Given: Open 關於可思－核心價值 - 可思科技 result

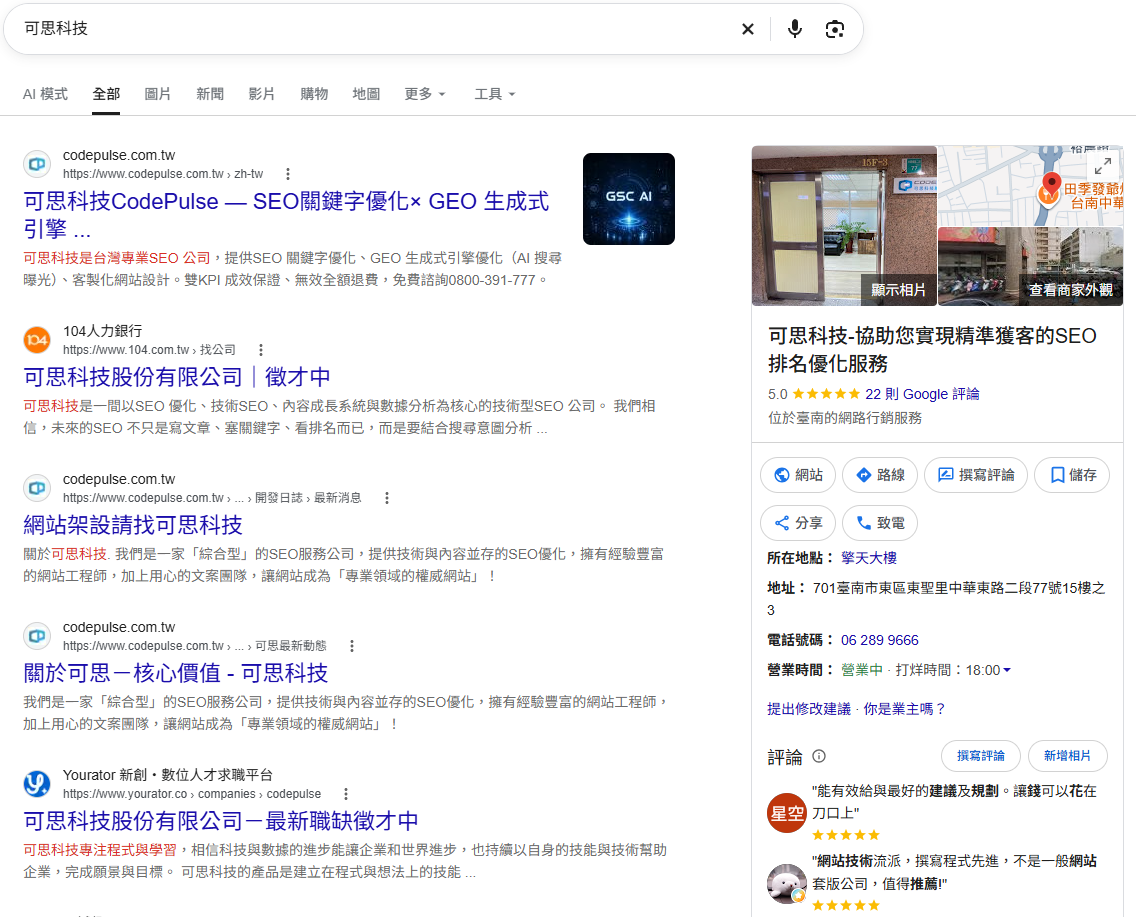Looking at the screenshot, I should click(x=175, y=673).
